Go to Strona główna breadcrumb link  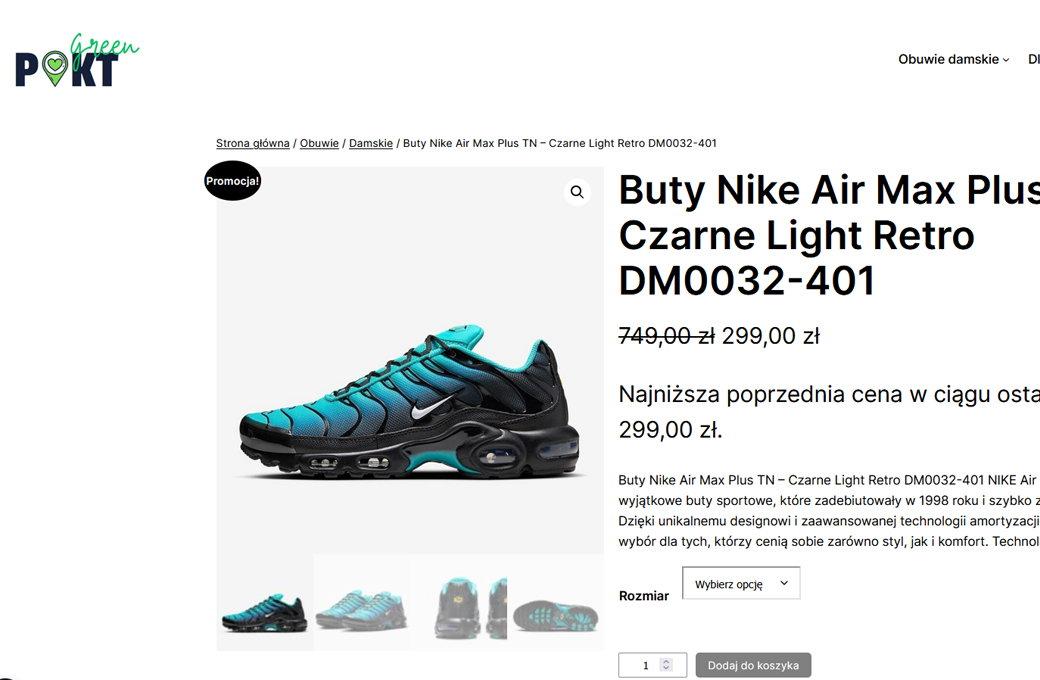tap(253, 143)
